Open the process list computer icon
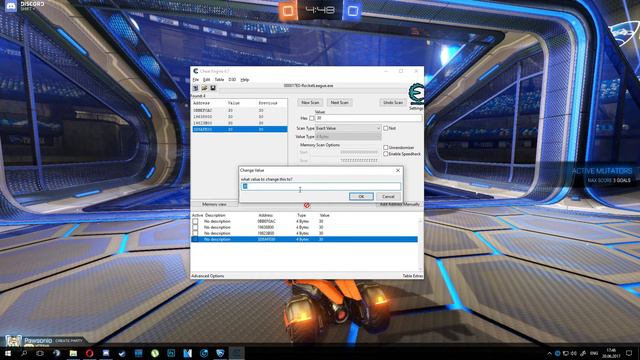640x360 pixels. pyautogui.click(x=196, y=88)
